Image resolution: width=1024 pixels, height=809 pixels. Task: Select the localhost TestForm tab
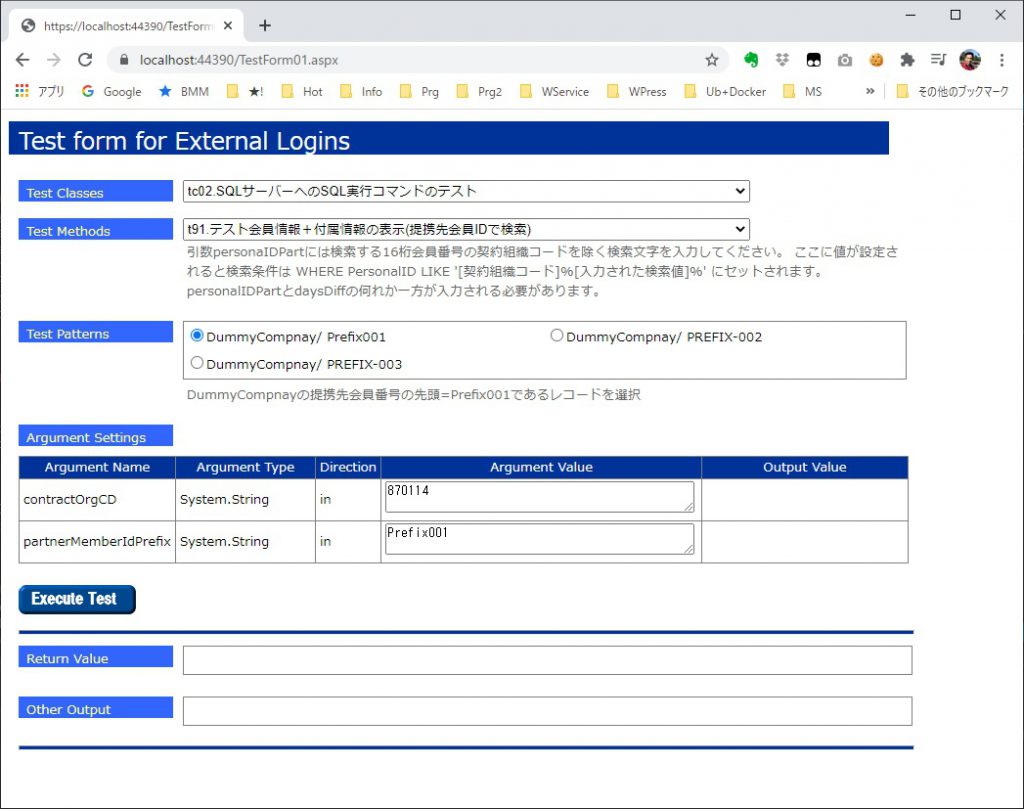[x=127, y=25]
